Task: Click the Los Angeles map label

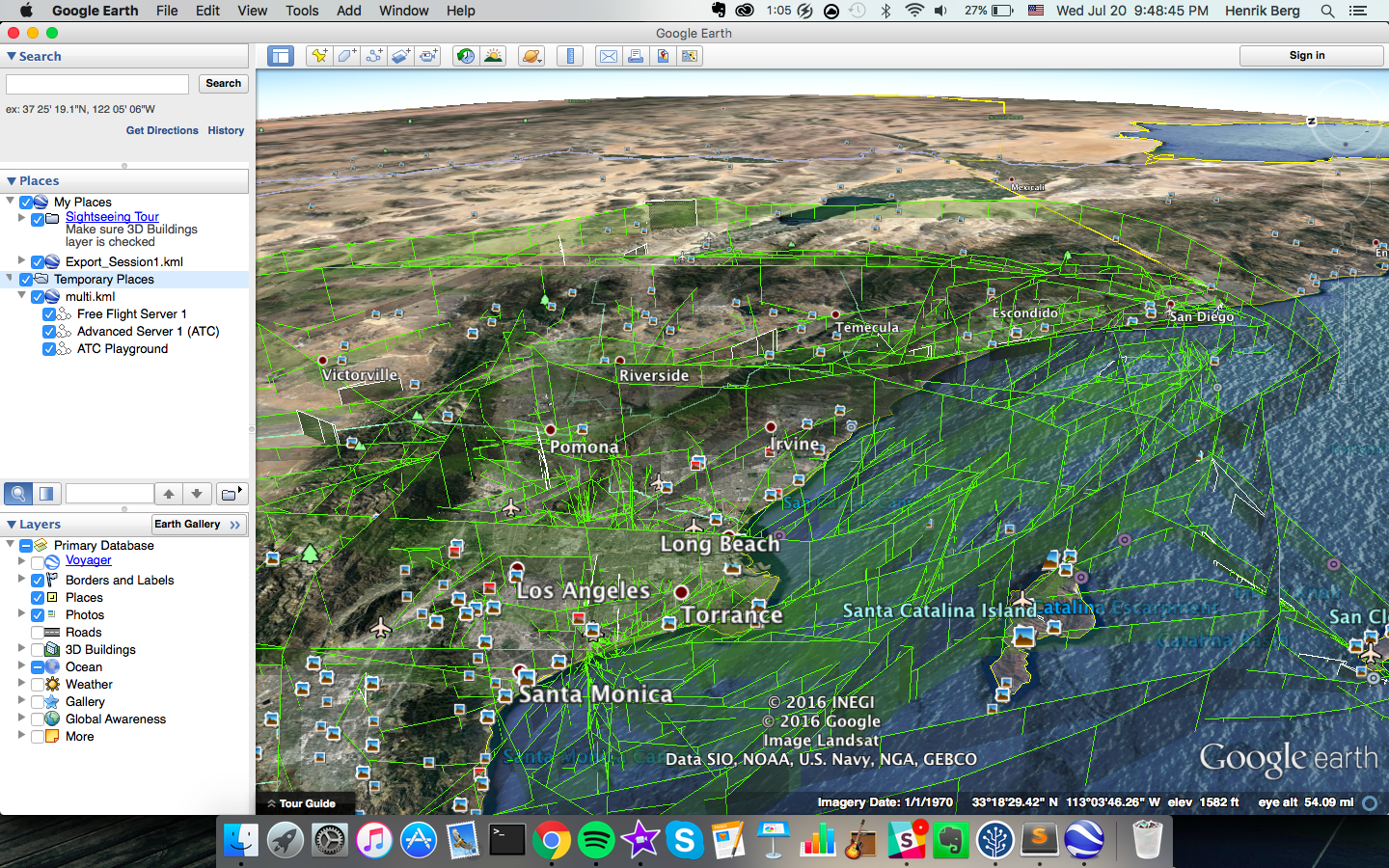Action: click(583, 590)
